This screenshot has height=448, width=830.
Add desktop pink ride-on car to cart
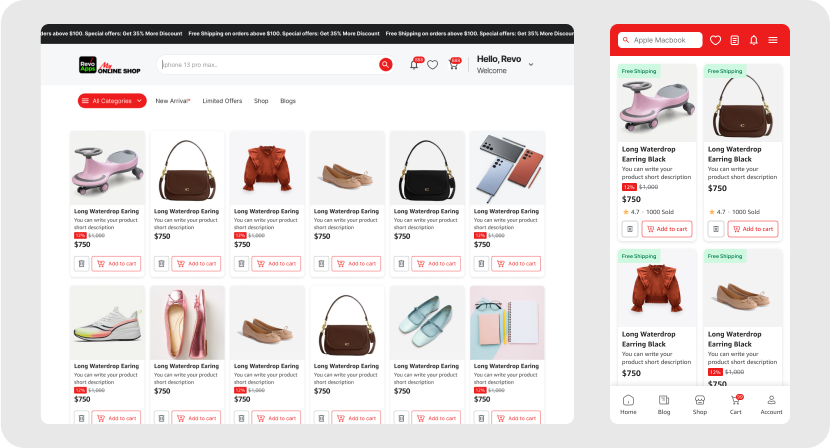116,264
